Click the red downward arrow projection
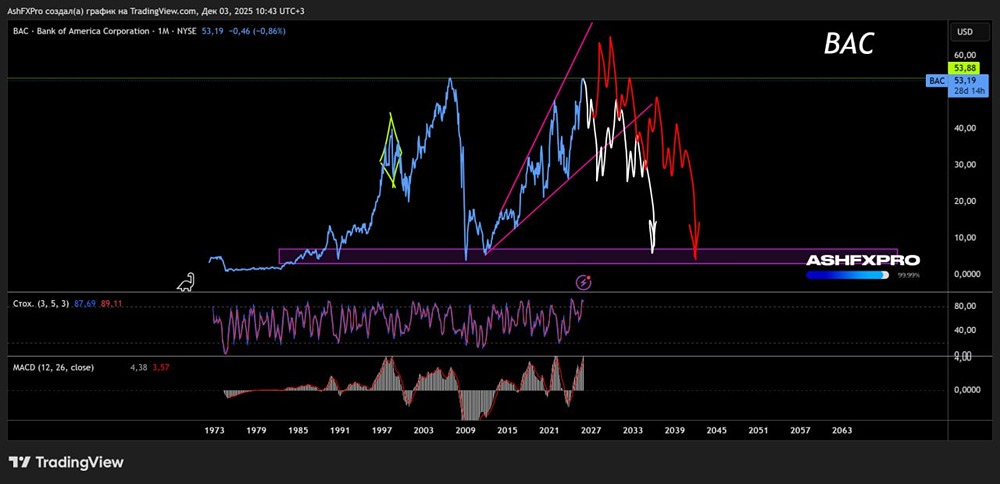Image resolution: width=1000 pixels, height=484 pixels. coord(694,238)
